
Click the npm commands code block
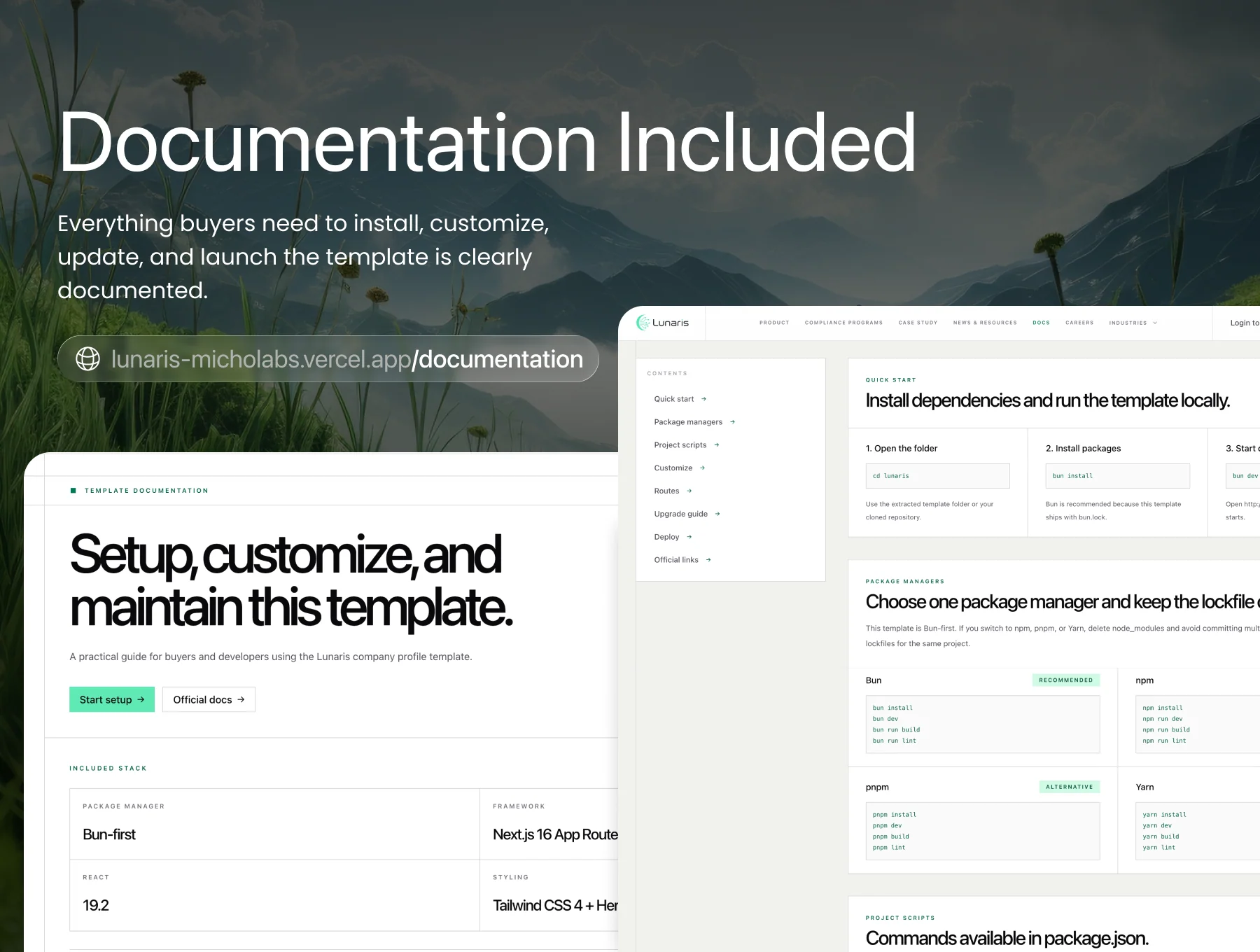(1198, 724)
